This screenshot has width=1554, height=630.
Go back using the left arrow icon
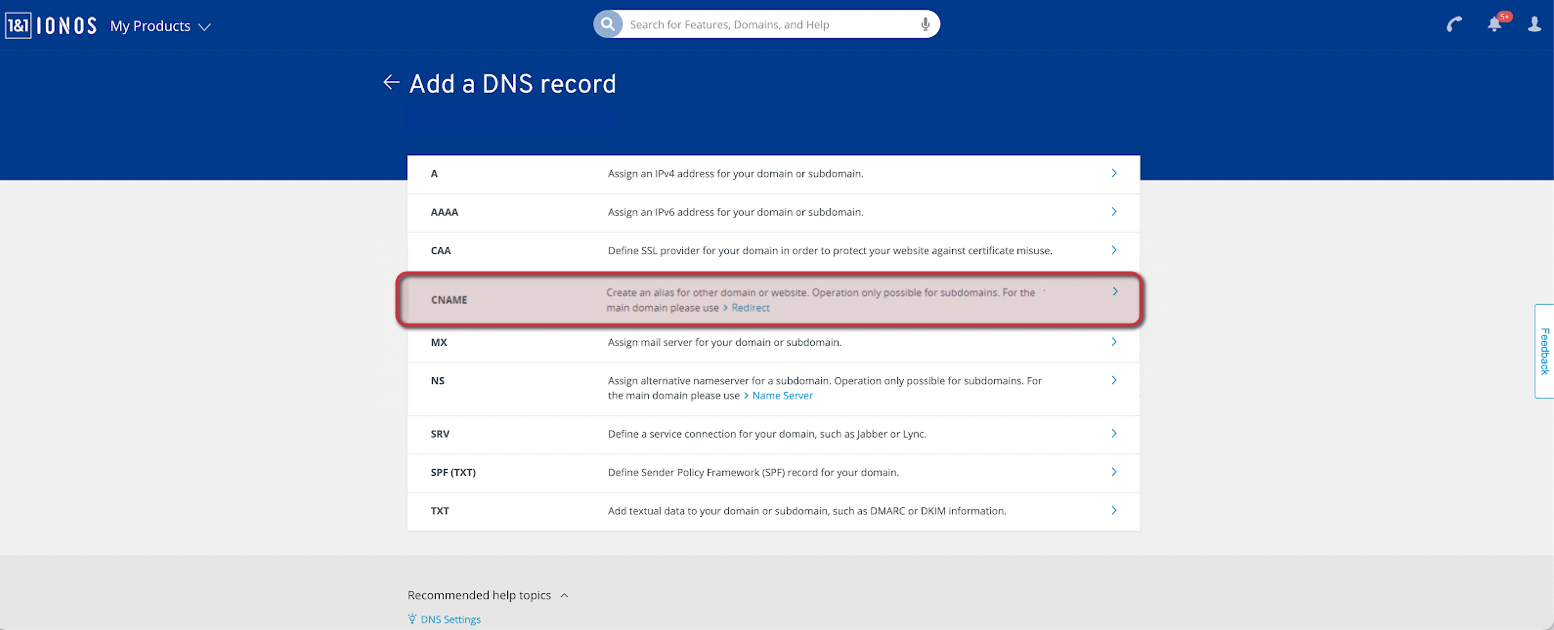coord(391,83)
